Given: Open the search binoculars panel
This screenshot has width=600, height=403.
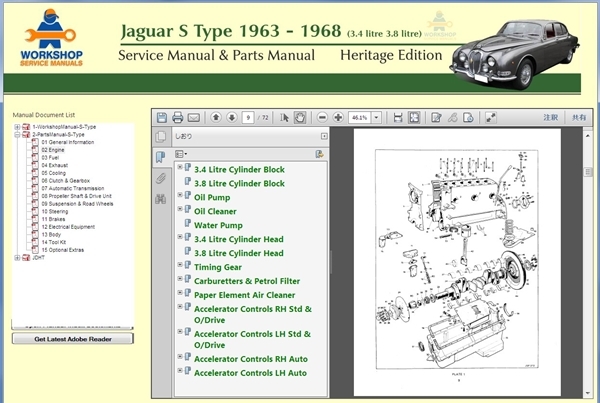Looking at the screenshot, I should [x=161, y=199].
